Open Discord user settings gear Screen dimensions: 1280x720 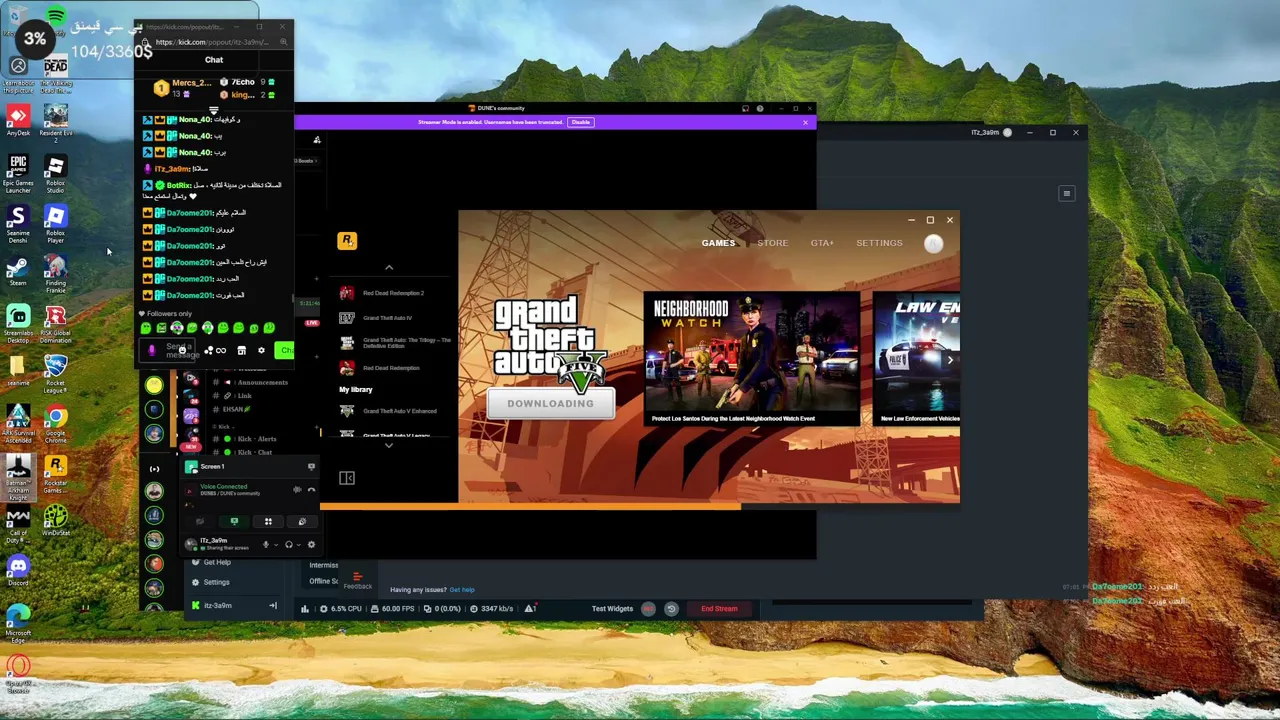[x=311, y=545]
